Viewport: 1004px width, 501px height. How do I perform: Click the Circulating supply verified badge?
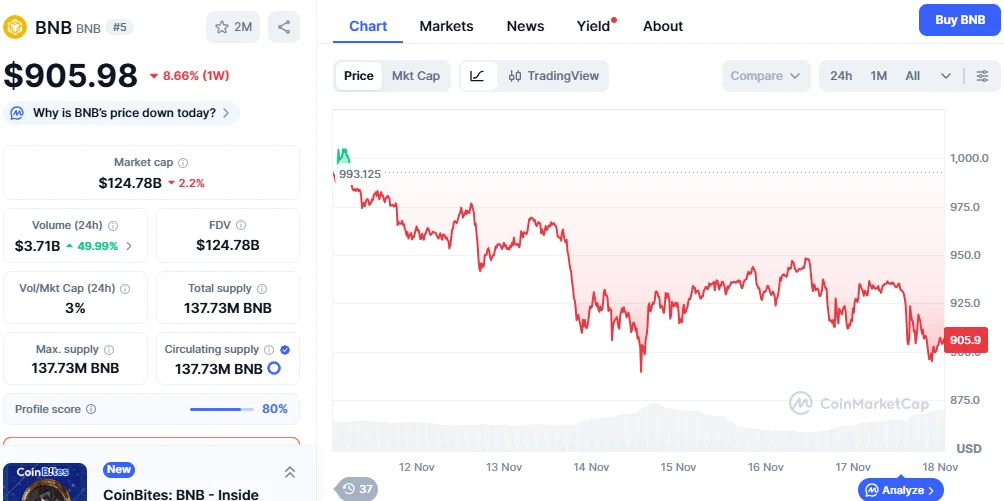coord(285,350)
